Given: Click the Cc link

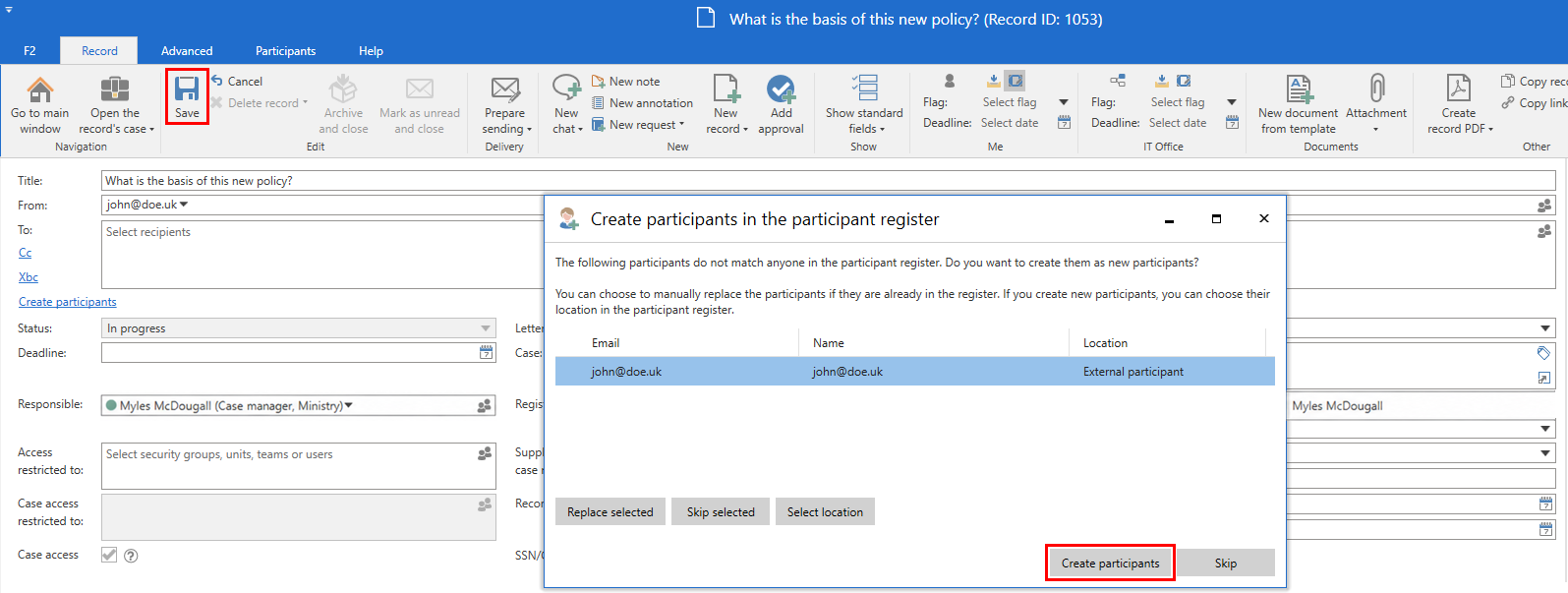Looking at the screenshot, I should point(25,253).
